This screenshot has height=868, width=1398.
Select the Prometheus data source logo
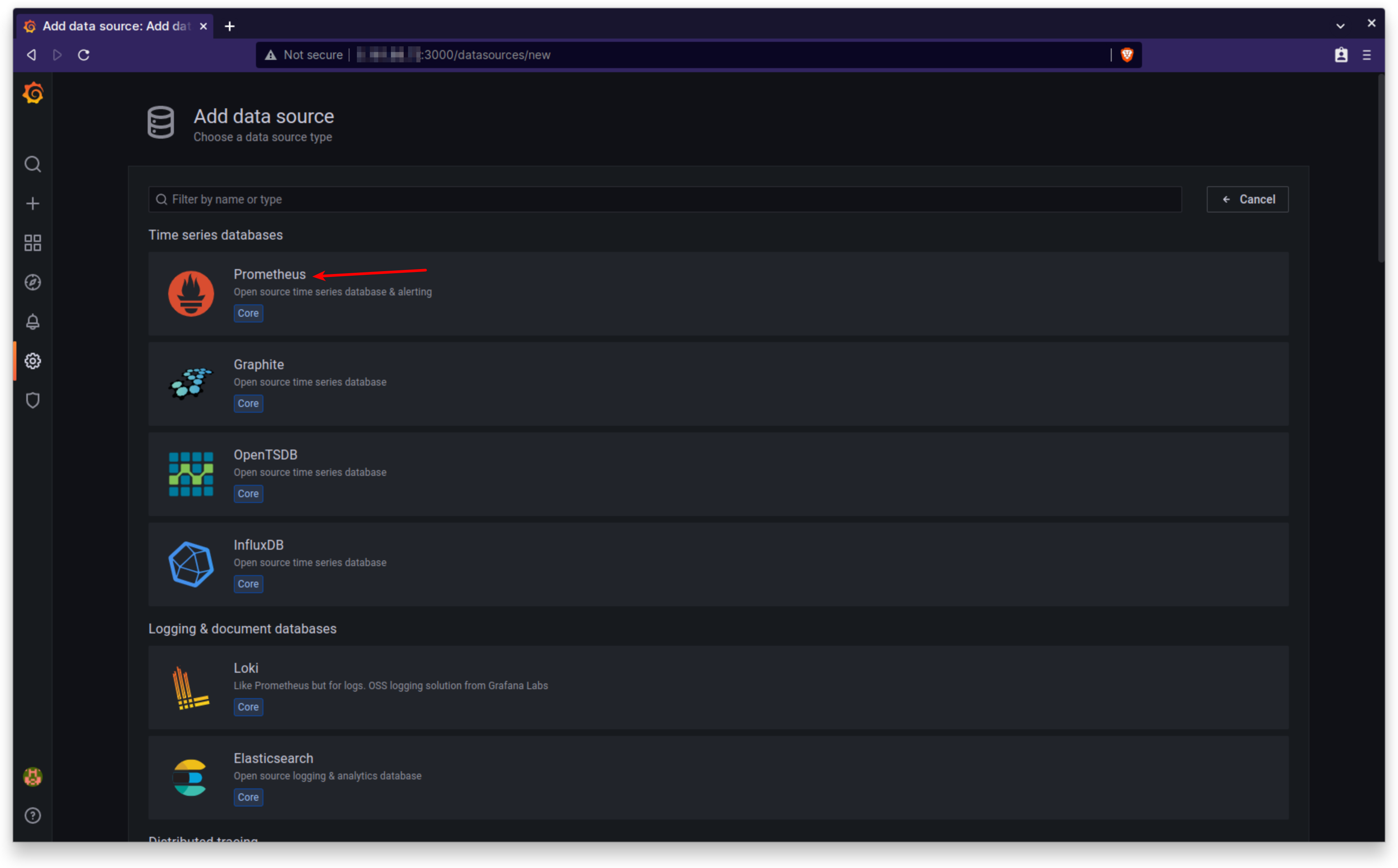(191, 293)
